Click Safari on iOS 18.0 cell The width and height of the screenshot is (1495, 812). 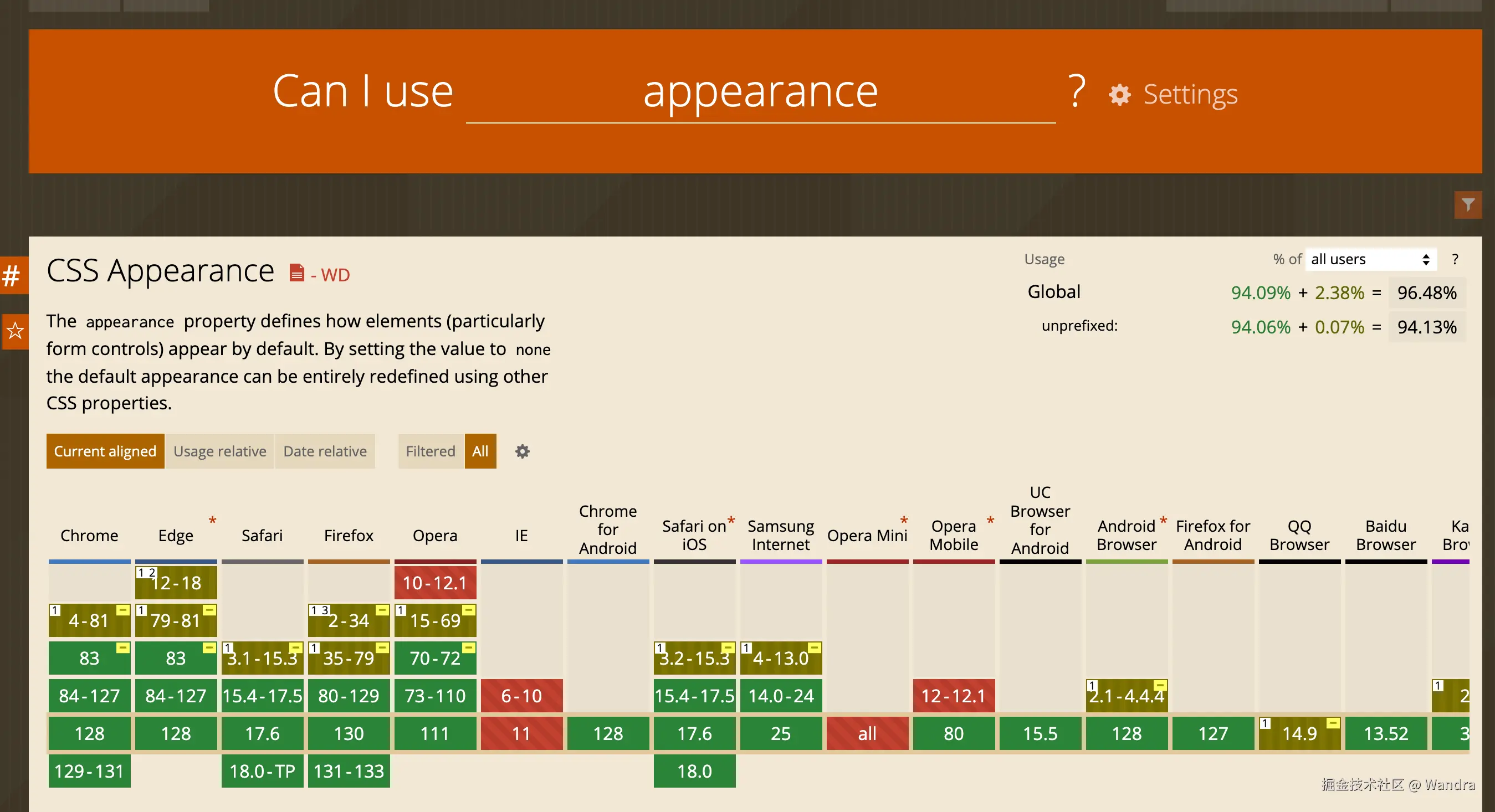click(x=695, y=771)
